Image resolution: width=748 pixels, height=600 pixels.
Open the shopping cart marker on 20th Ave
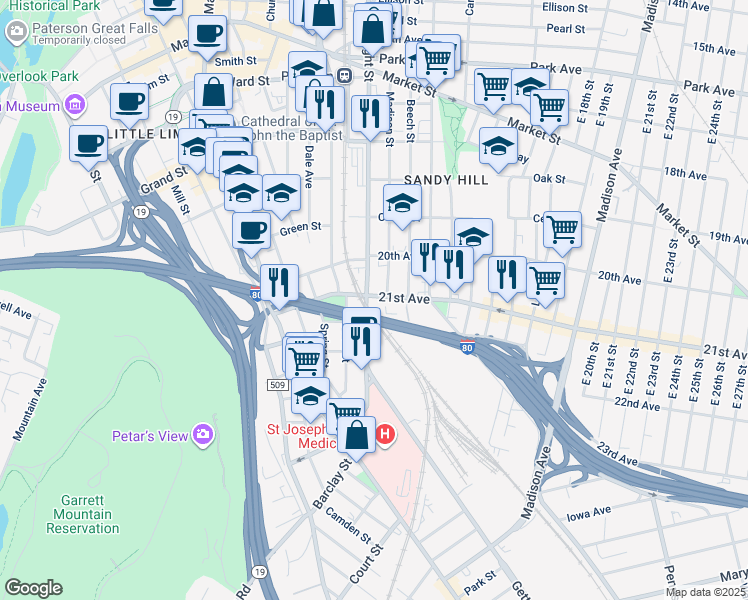pos(546,282)
